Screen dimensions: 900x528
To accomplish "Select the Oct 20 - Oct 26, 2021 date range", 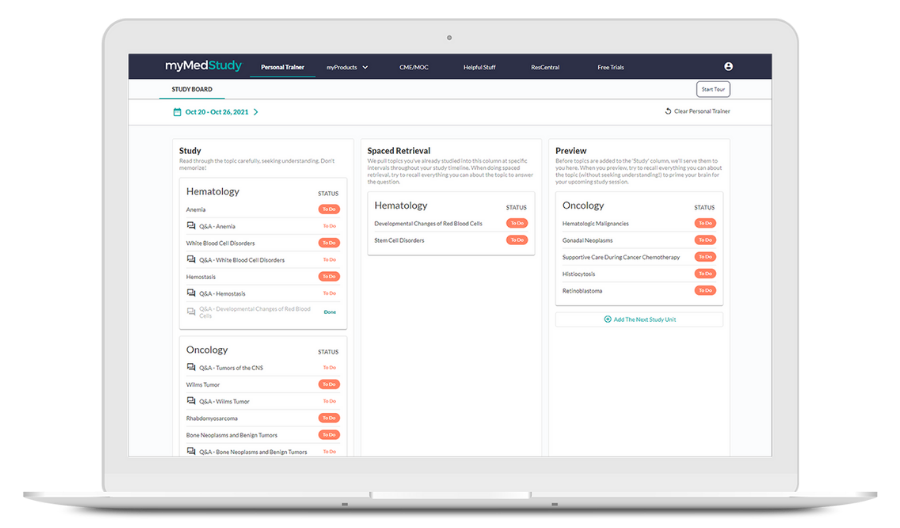I will (x=216, y=112).
